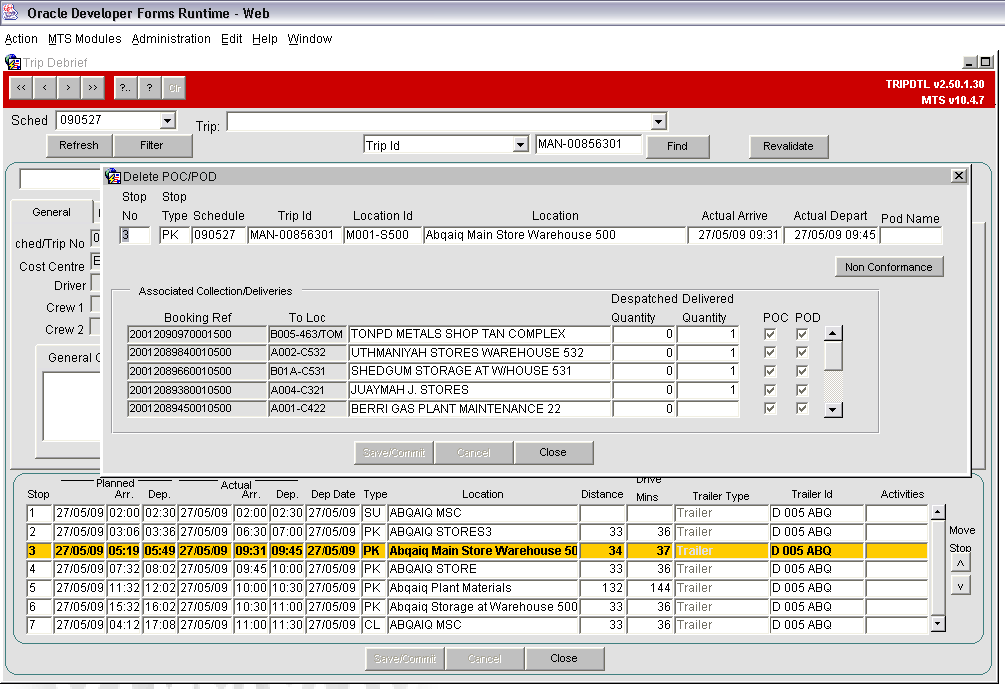
Task: Click Delivered Quantity field for BERRI GAS PLANT
Action: click(x=708, y=408)
